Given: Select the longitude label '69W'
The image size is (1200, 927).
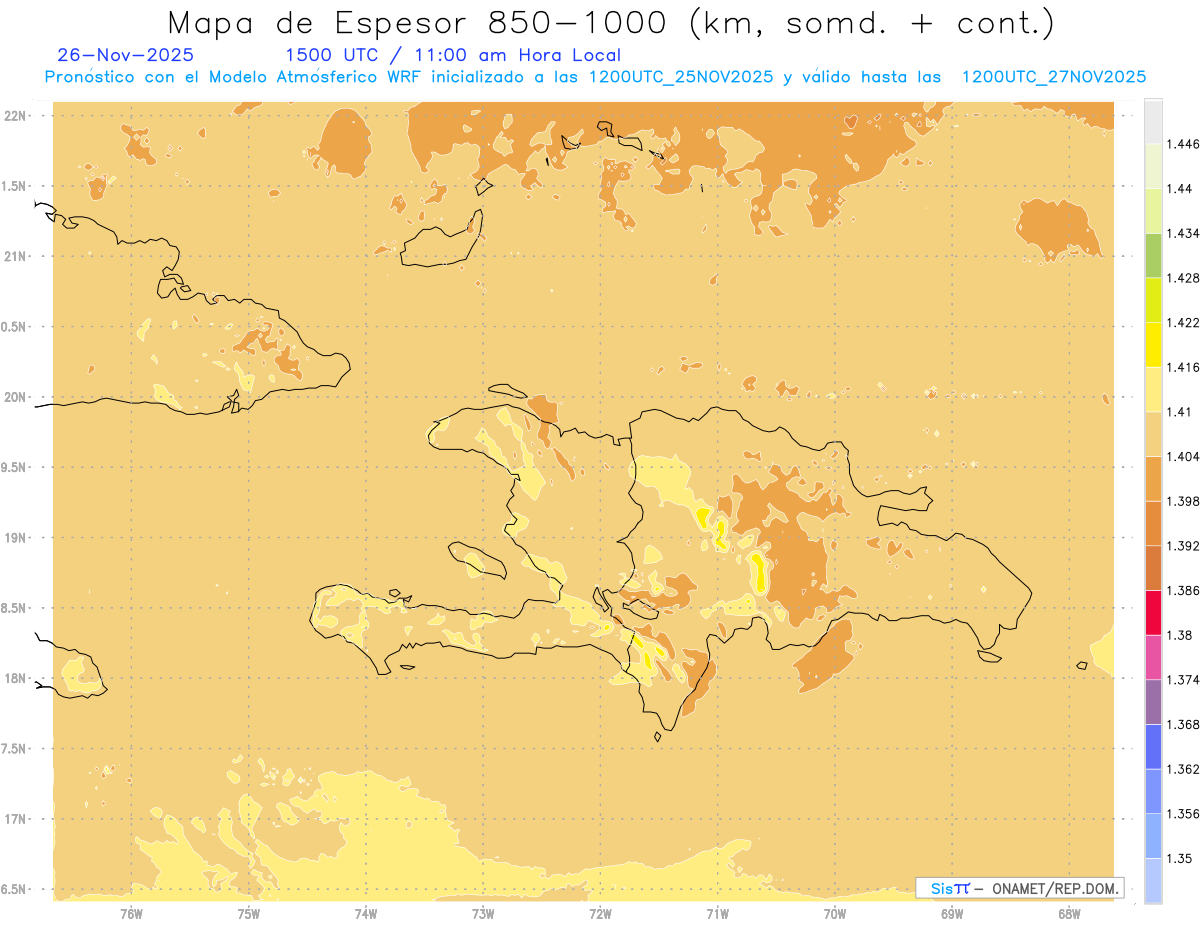Looking at the screenshot, I should click(952, 912).
